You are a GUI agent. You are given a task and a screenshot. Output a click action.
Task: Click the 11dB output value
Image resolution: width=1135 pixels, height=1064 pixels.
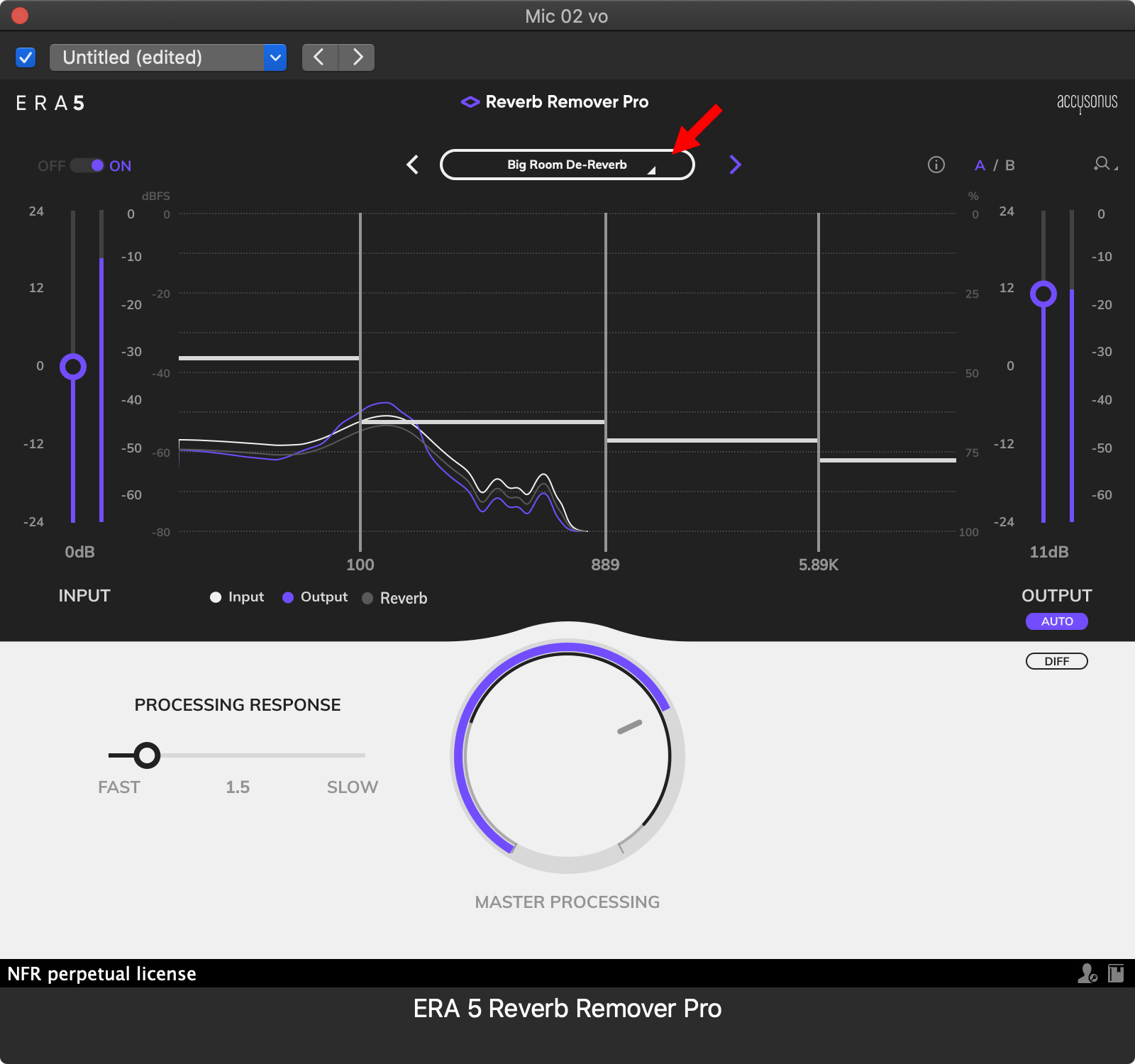(1049, 552)
